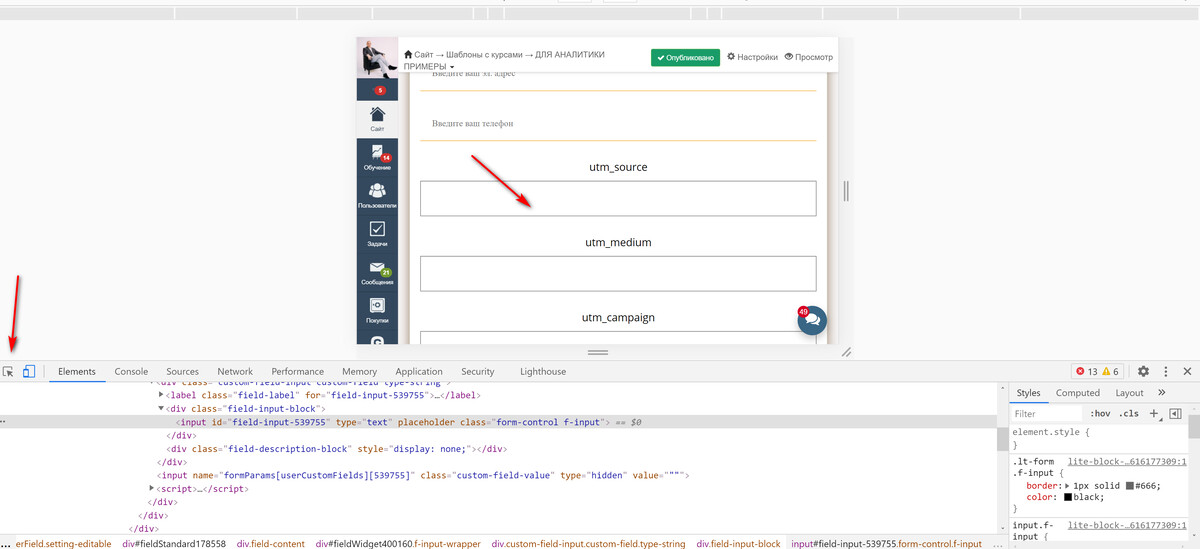Open the Задачи sidebar icon
1200x549 pixels.
[x=377, y=234]
